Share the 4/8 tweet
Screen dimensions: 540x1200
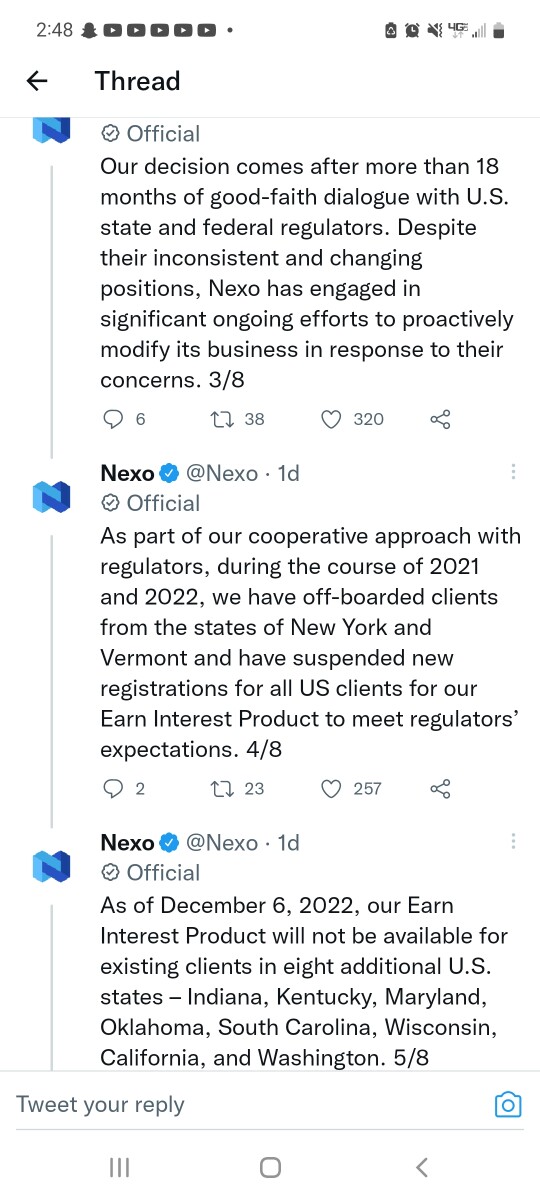click(x=440, y=789)
